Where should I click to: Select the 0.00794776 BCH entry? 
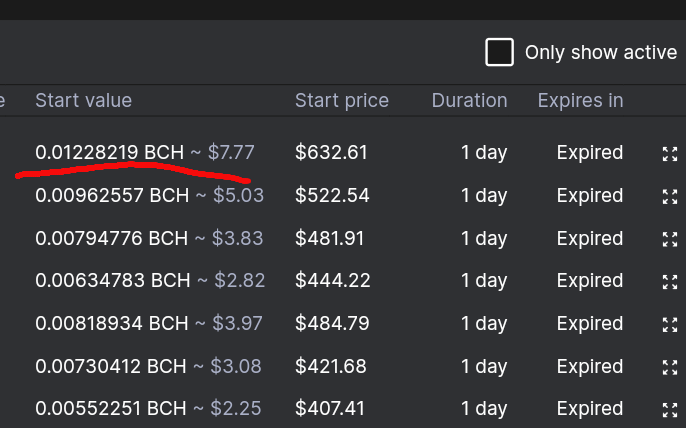point(112,238)
